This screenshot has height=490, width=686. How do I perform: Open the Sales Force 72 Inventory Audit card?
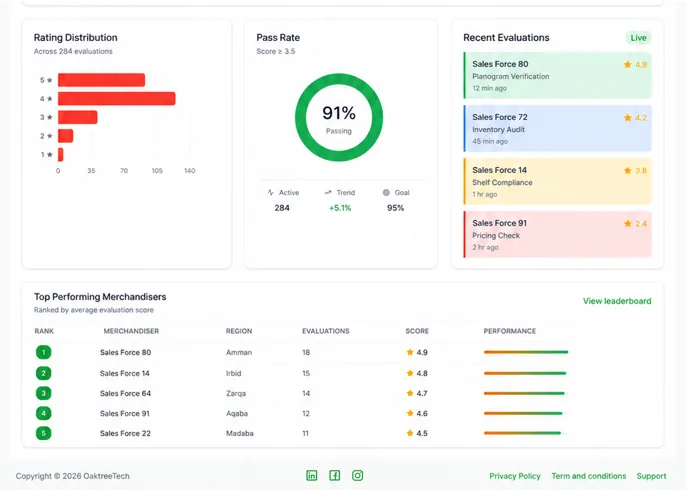click(557, 128)
